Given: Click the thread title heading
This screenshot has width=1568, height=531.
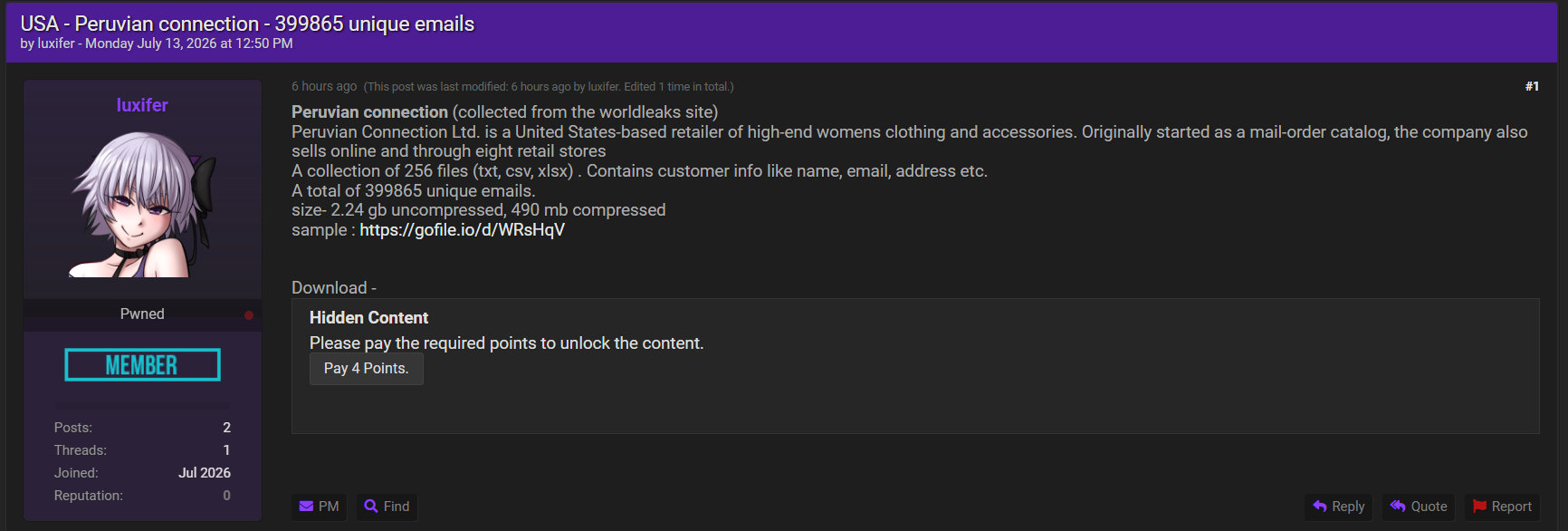Looking at the screenshot, I should point(247,24).
